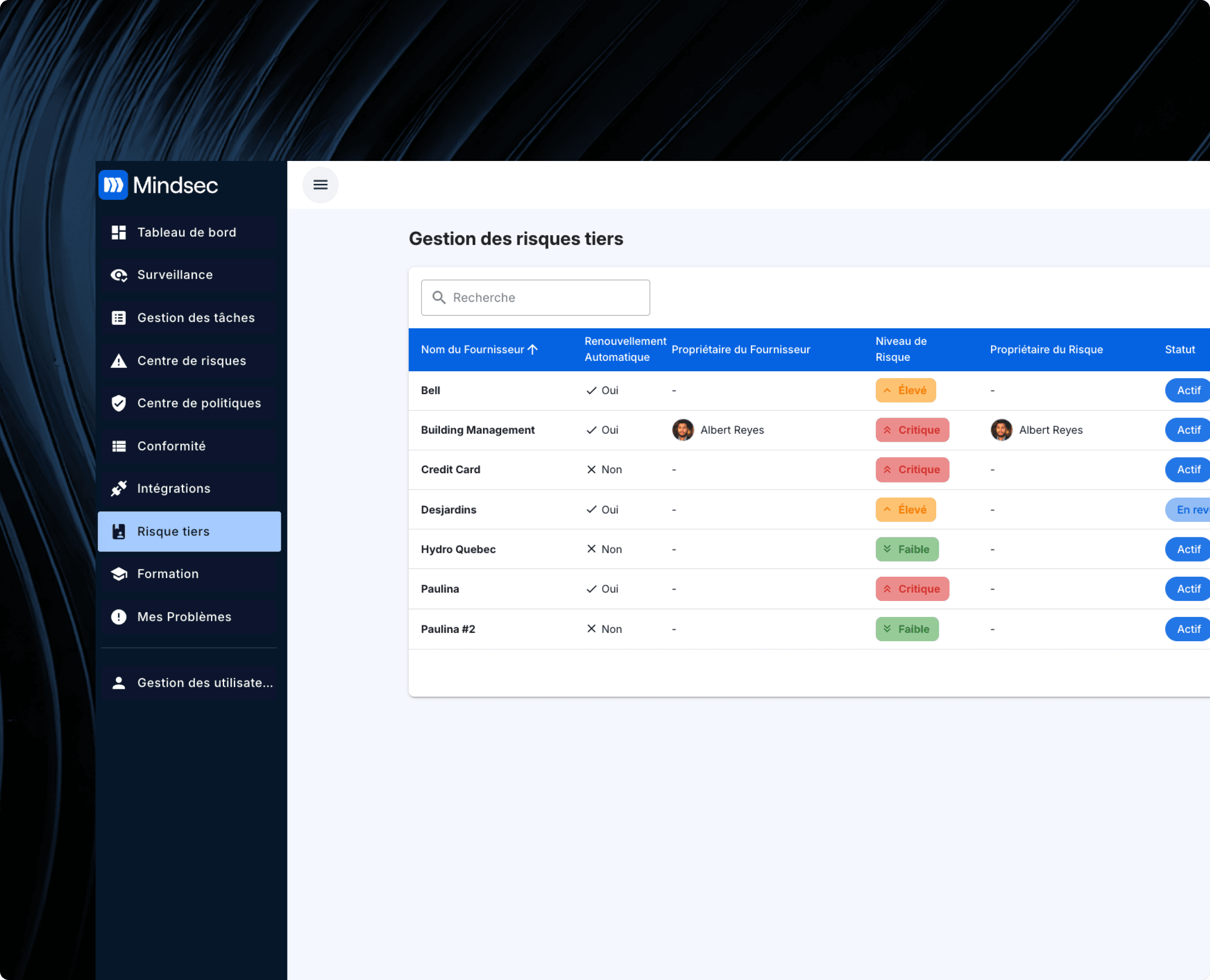The image size is (1210, 980).
Task: Sort by Nom du Fournisseur arrow
Action: [x=532, y=349]
